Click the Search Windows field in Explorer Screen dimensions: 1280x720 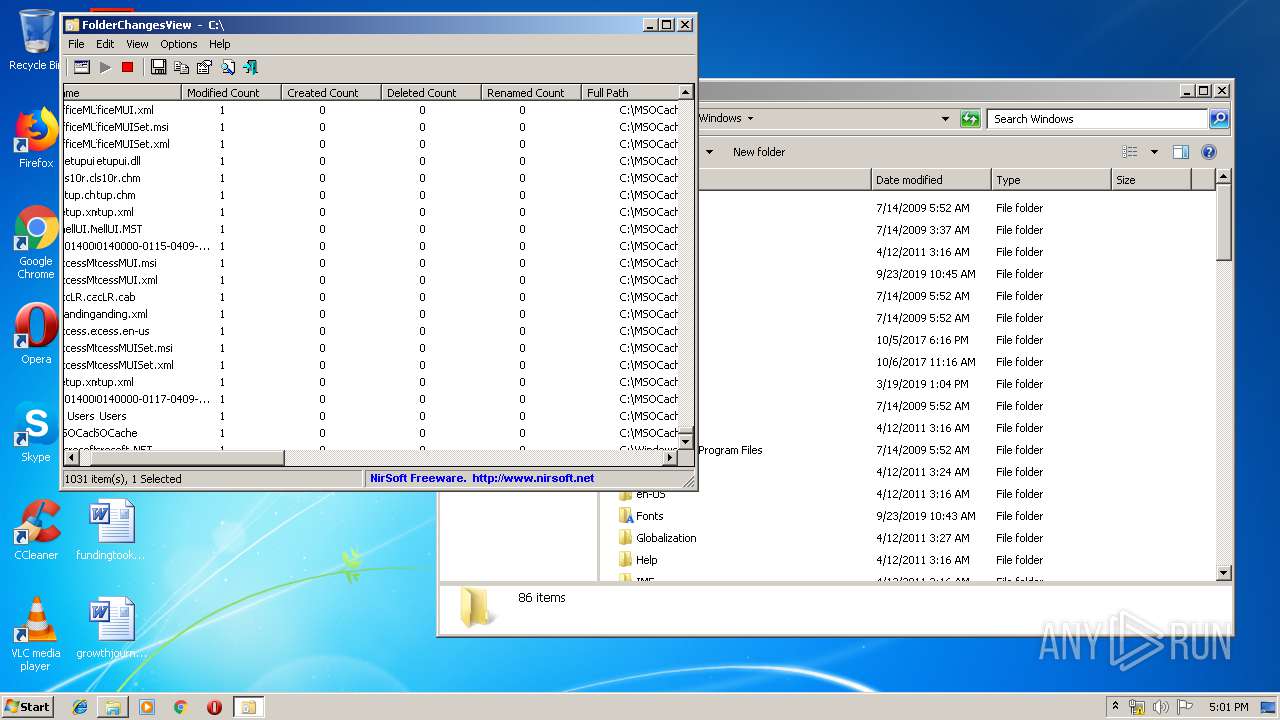1097,119
